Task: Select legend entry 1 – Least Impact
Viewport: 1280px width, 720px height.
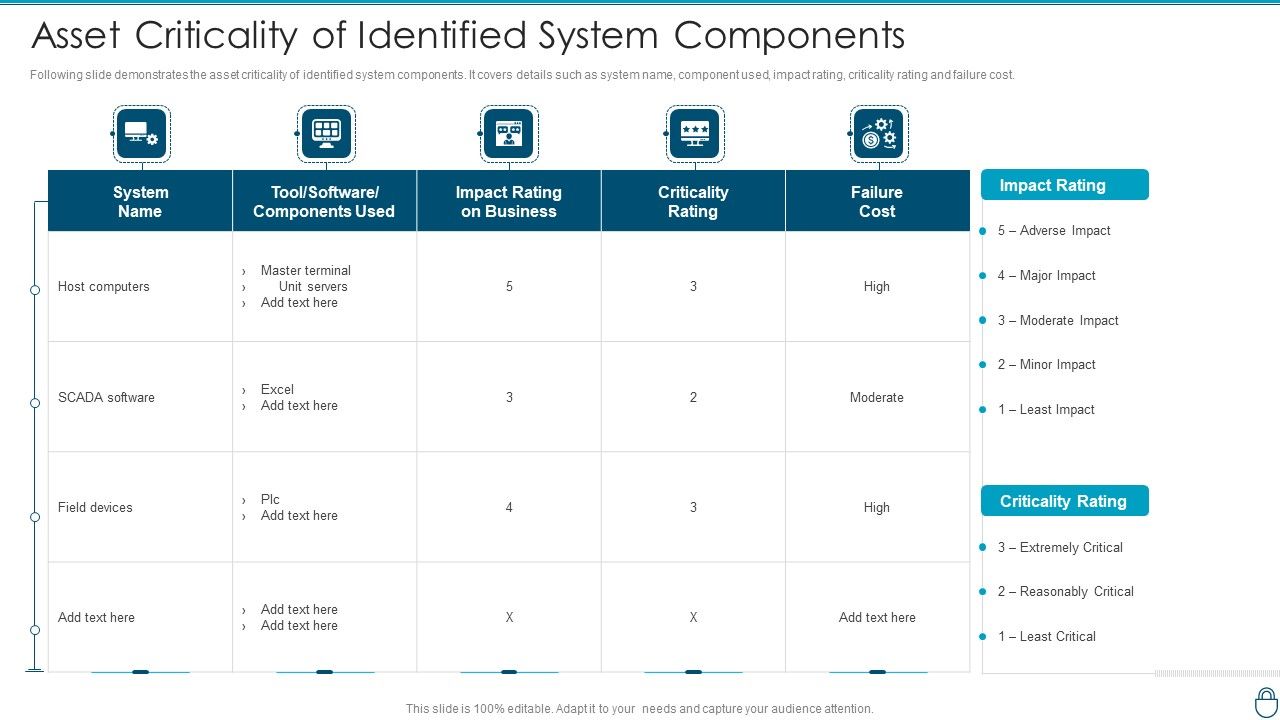Action: click(x=1046, y=409)
